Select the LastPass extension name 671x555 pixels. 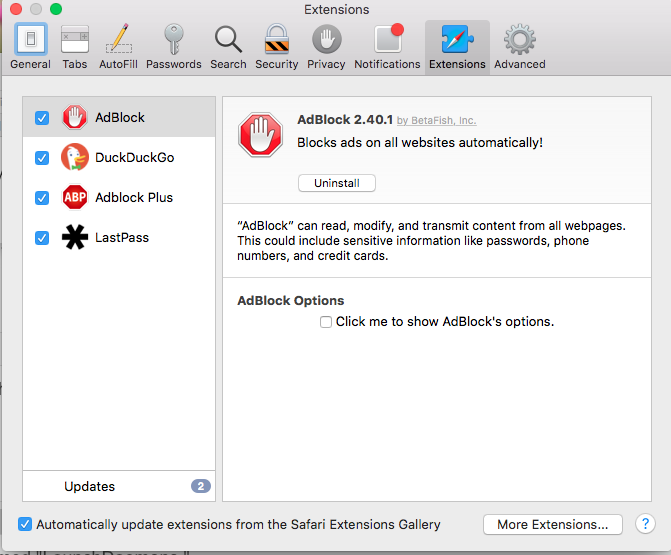tap(122, 237)
